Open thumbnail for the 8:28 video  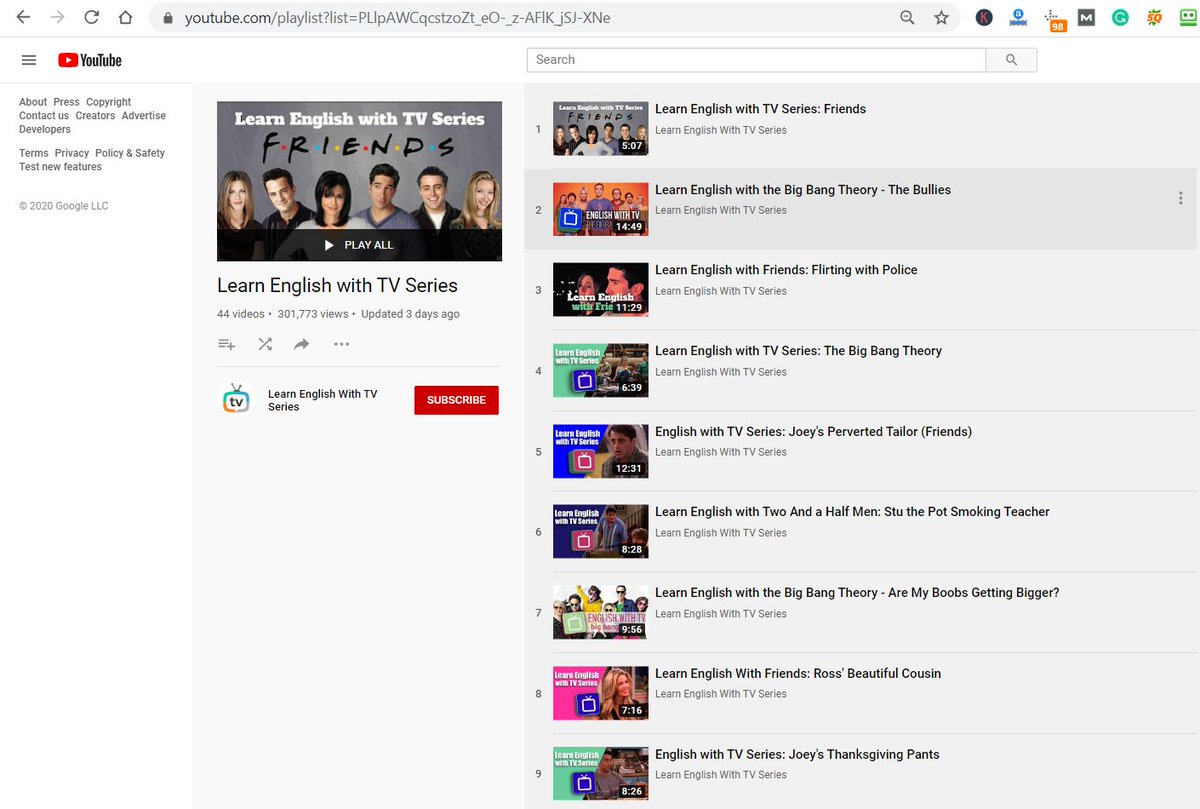[x=600, y=532]
